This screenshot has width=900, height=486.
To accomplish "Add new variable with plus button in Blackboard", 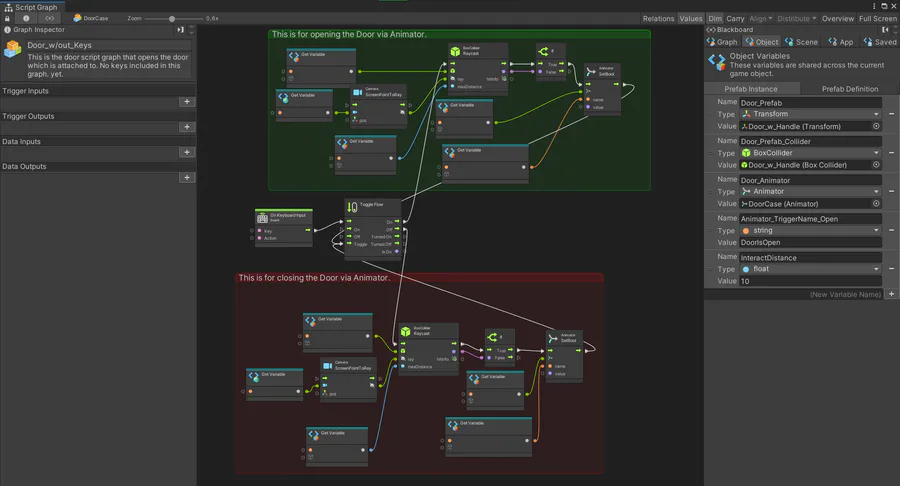I will pos(891,294).
